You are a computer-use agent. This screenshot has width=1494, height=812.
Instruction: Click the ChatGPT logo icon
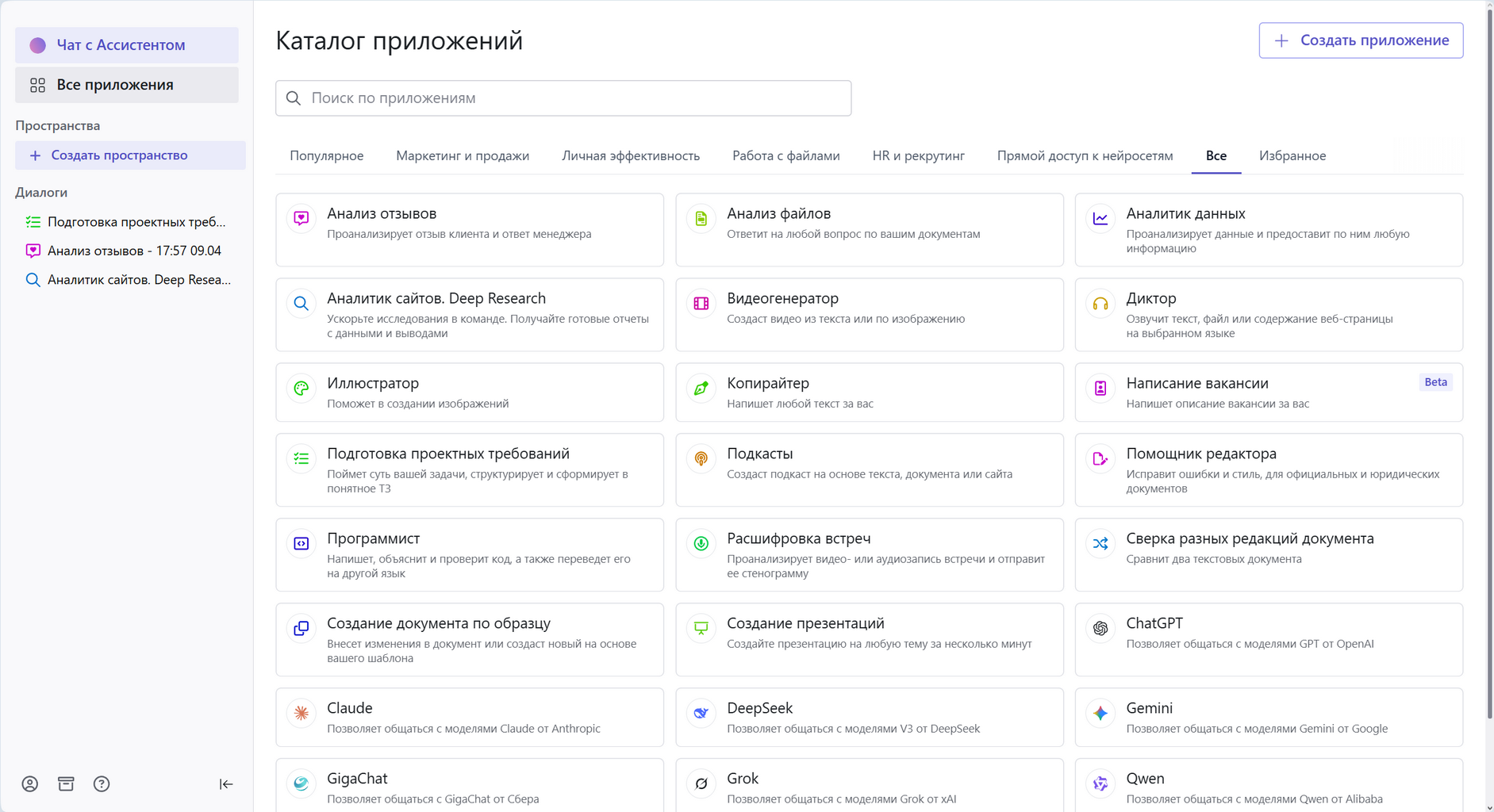pos(1100,629)
